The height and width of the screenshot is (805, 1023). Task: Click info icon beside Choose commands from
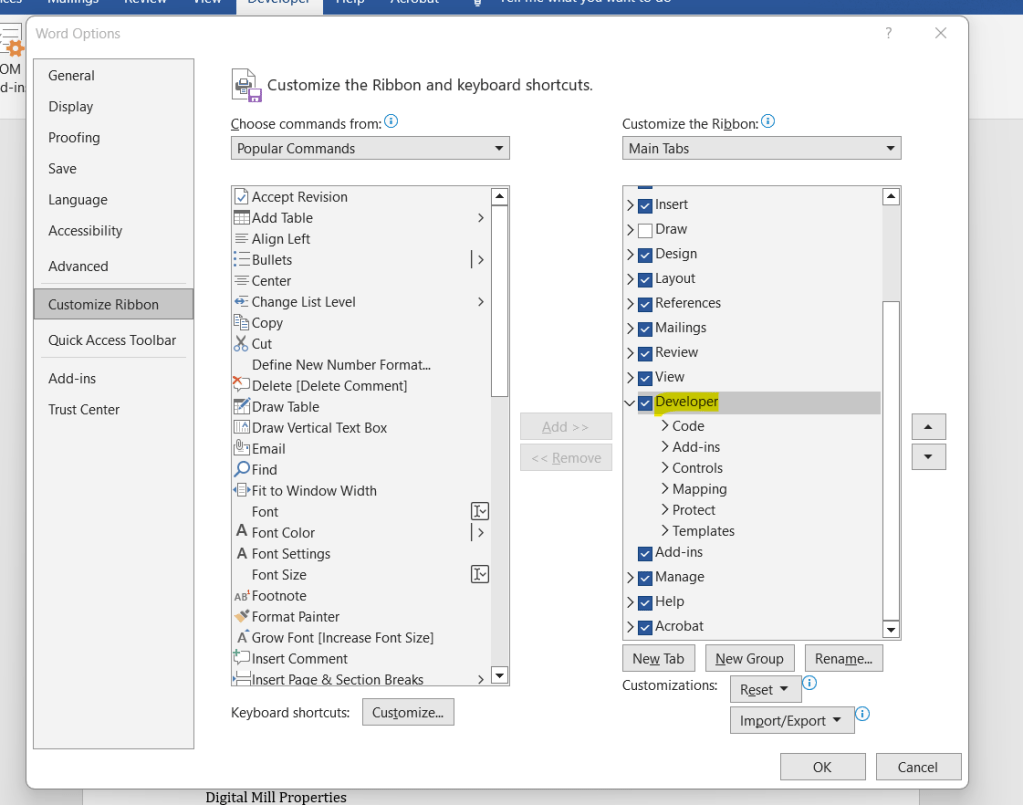click(x=391, y=121)
